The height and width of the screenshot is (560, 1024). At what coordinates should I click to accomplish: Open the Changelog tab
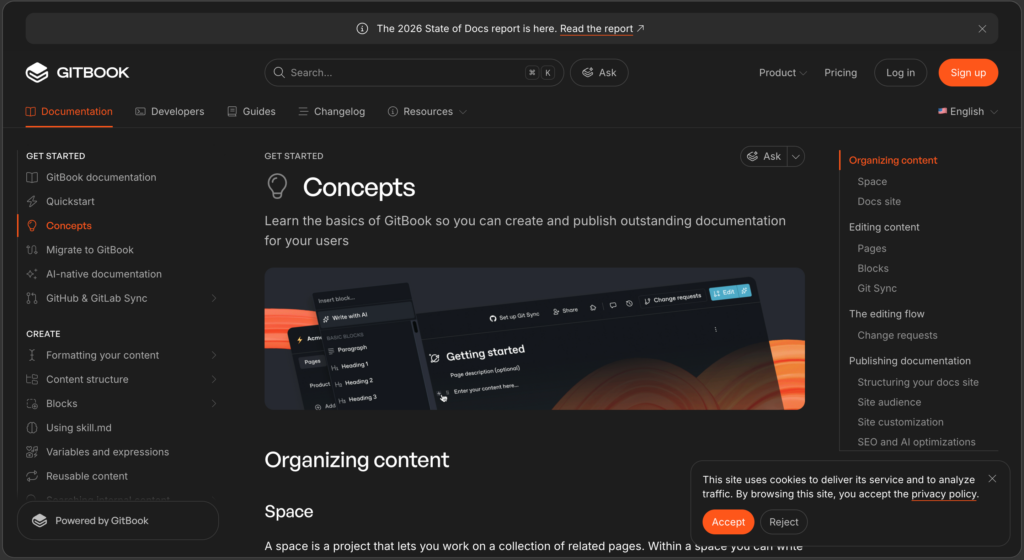(x=332, y=112)
